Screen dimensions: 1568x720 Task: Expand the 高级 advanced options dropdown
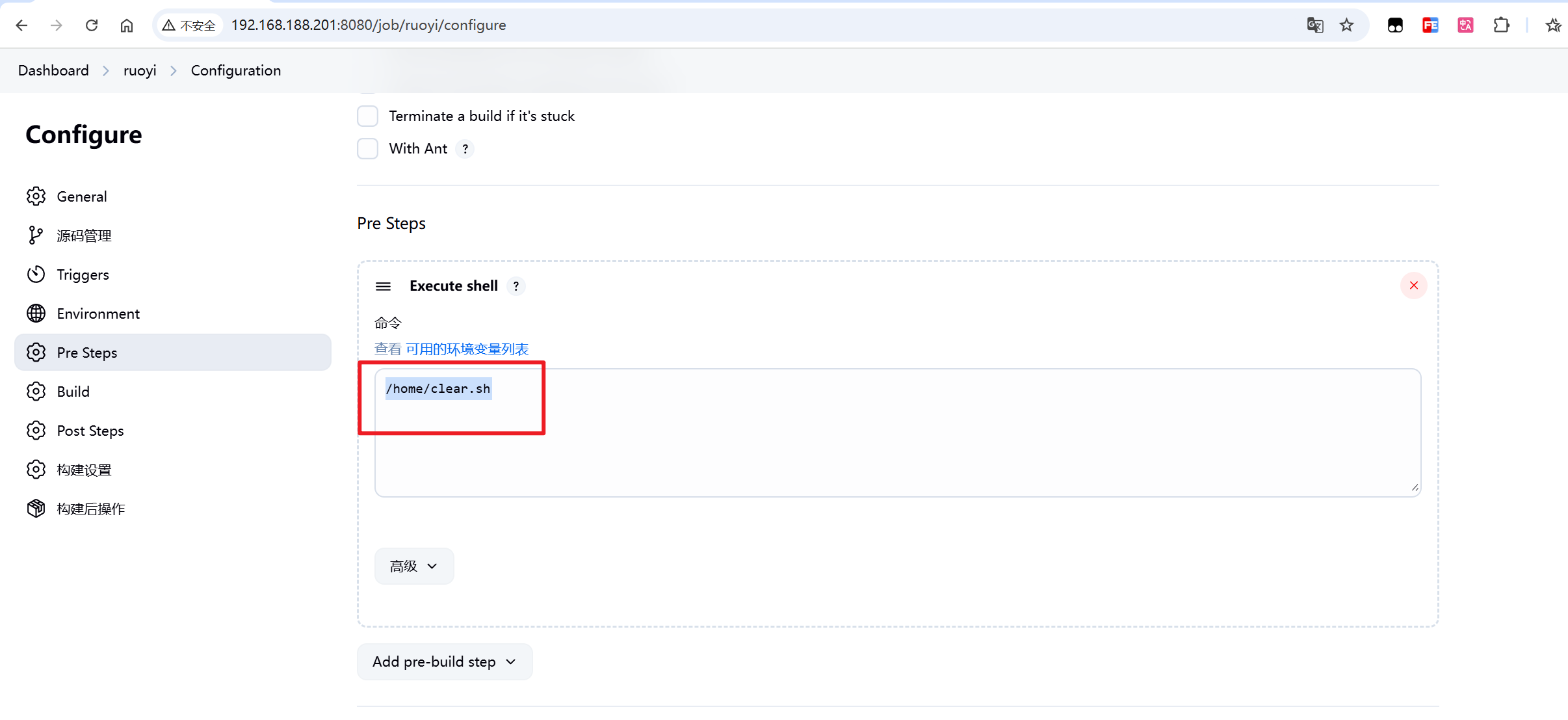coord(414,566)
